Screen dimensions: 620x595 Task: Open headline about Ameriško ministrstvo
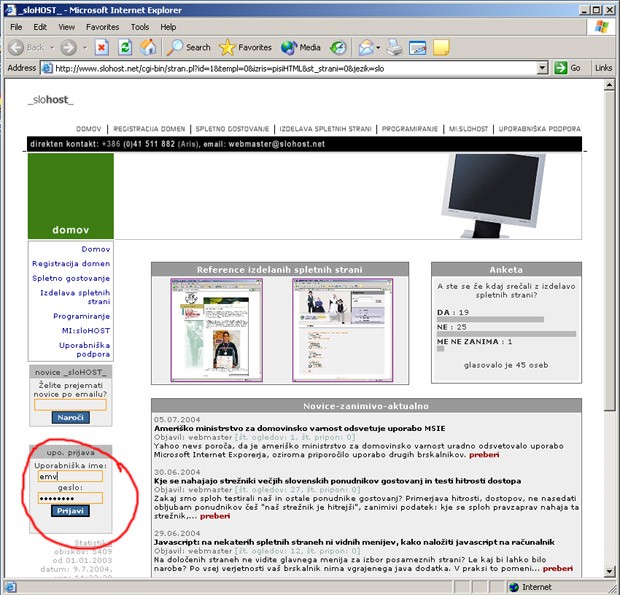[x=299, y=428]
